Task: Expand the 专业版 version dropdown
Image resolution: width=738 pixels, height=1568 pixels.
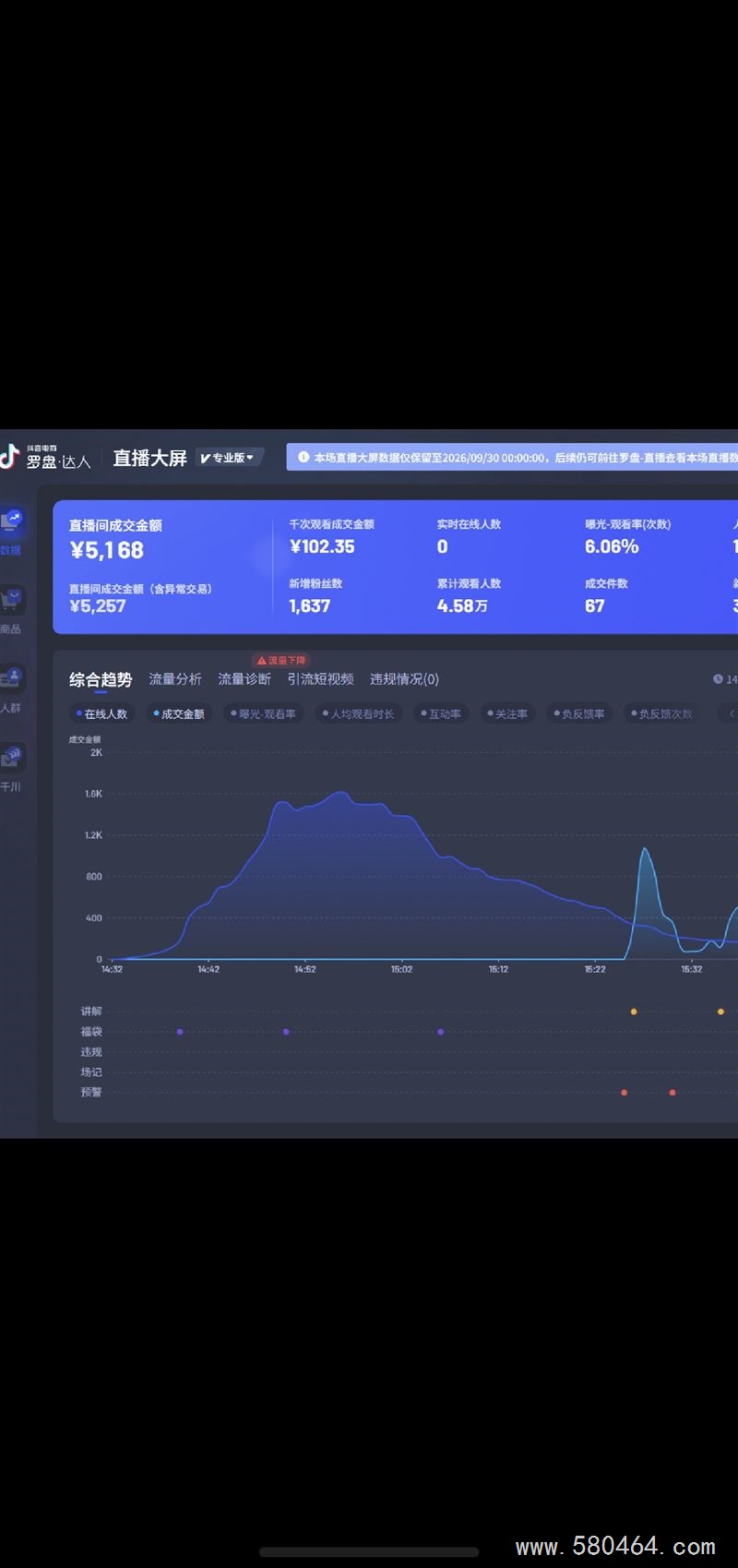Action: click(228, 458)
